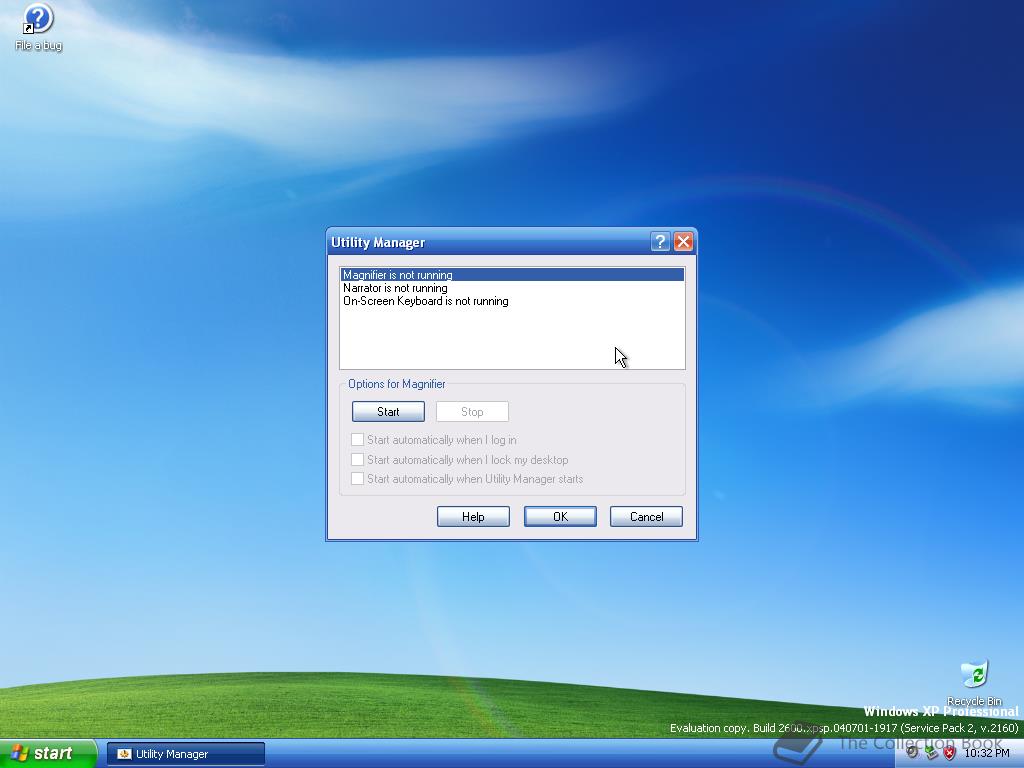Close the Utility Manager dialog
Image resolution: width=1024 pixels, height=768 pixels.
pyautogui.click(x=683, y=242)
